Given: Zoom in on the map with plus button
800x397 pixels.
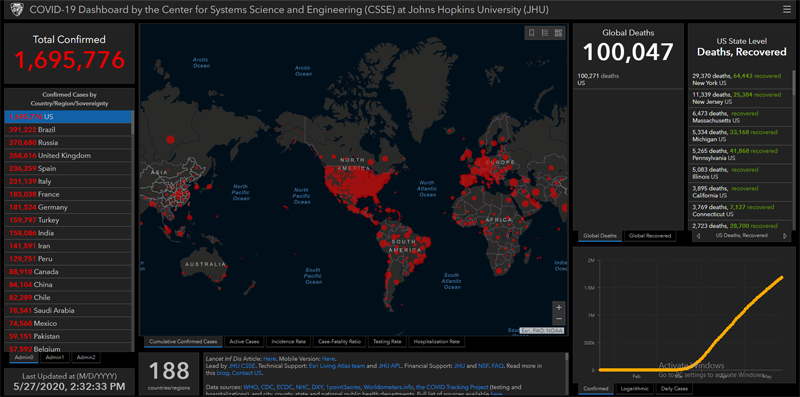Looking at the screenshot, I should (x=559, y=308).
